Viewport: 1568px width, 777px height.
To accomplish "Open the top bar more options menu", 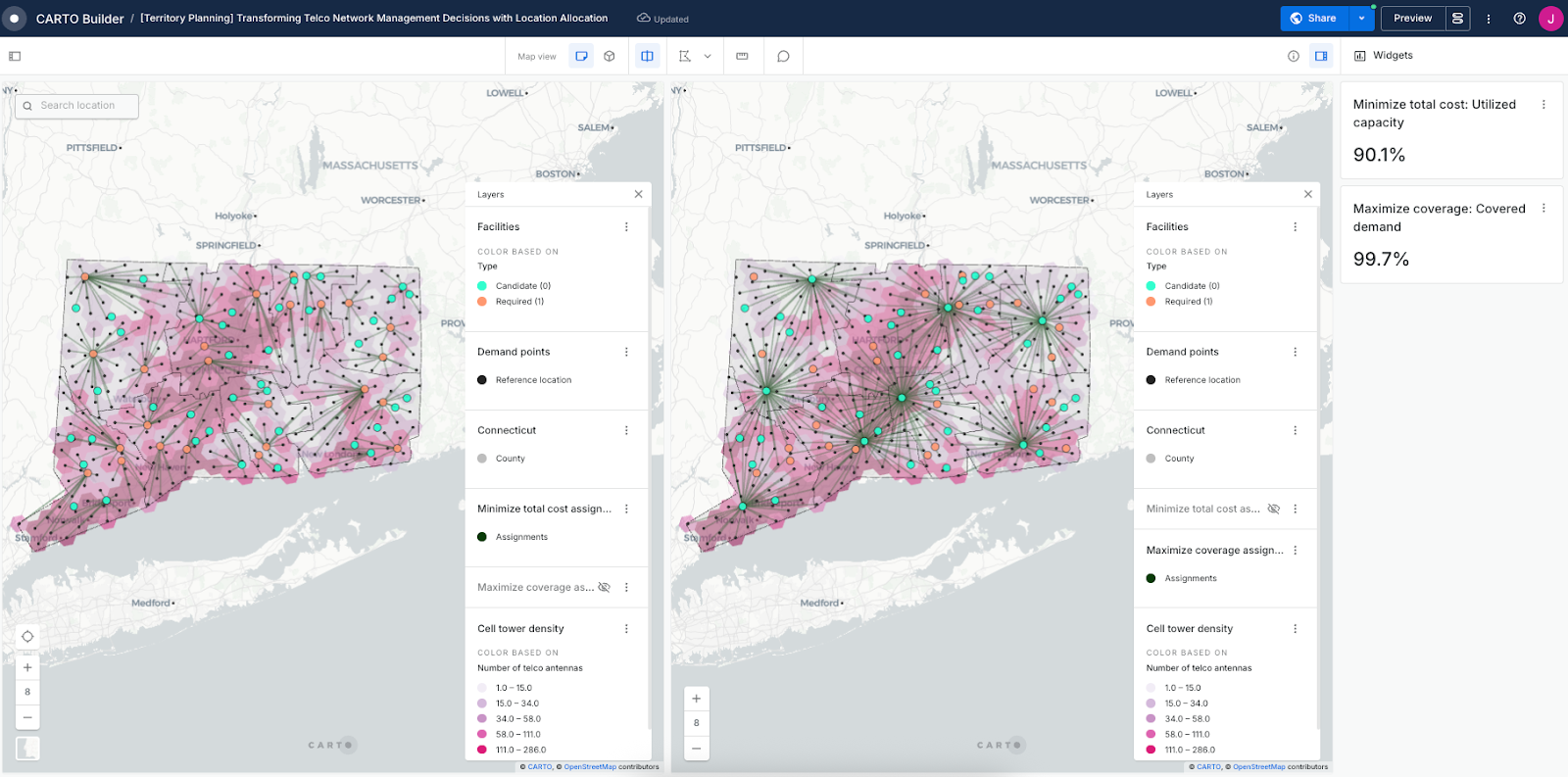I will [x=1488, y=19].
